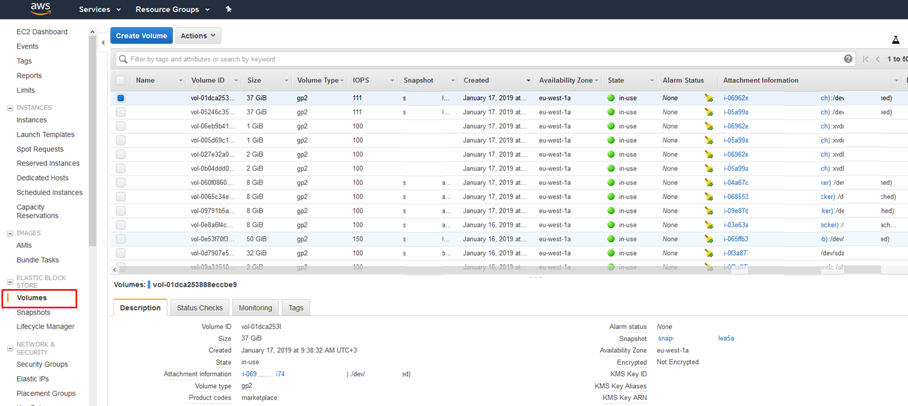Select checkbox for vol-0e53f70f3 volume

tap(120, 239)
